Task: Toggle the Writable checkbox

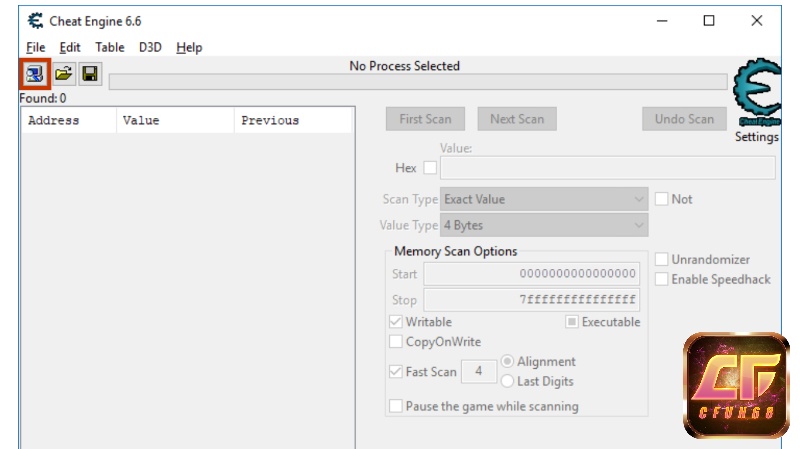Action: (x=395, y=322)
